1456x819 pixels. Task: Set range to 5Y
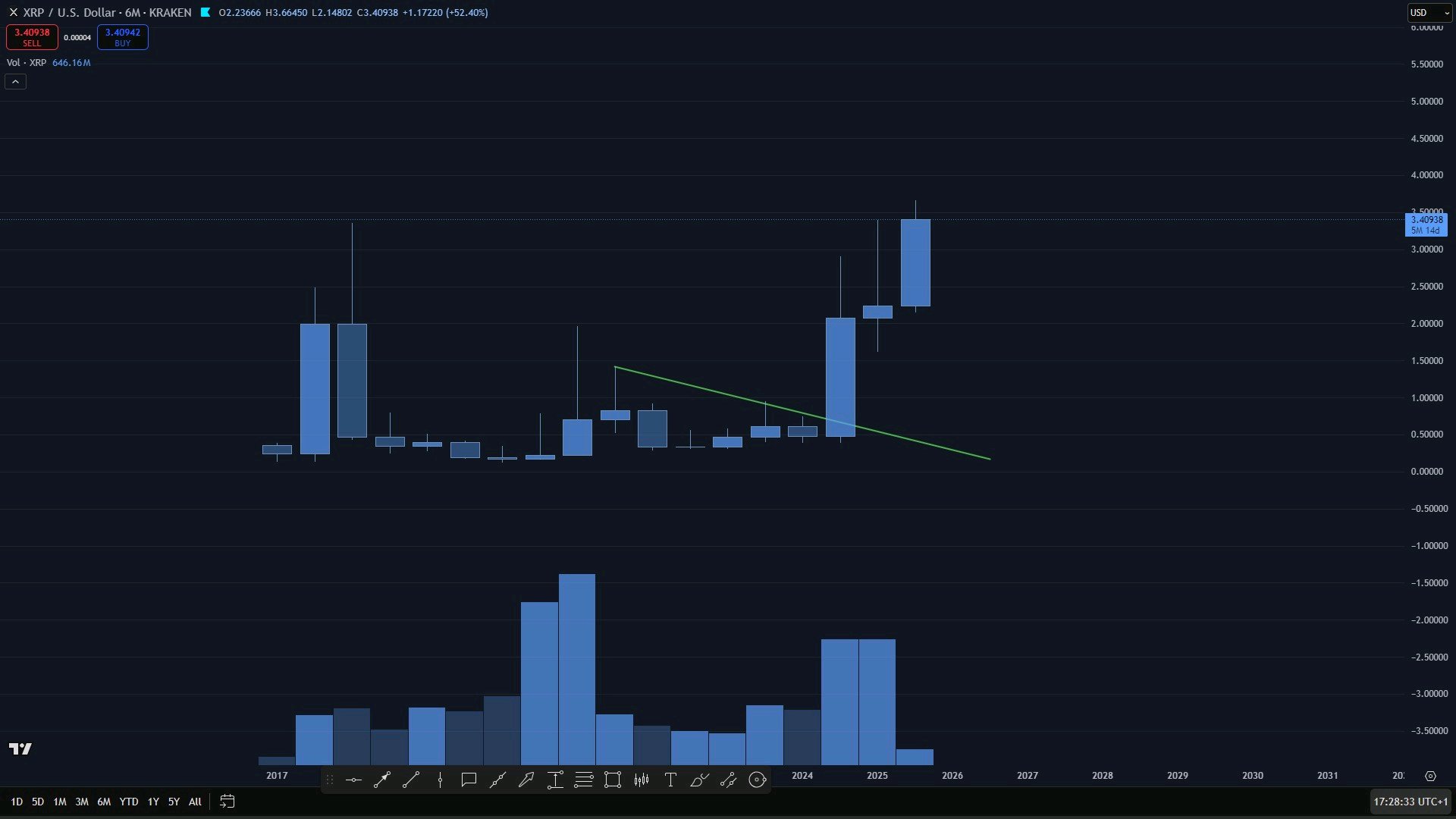click(174, 802)
